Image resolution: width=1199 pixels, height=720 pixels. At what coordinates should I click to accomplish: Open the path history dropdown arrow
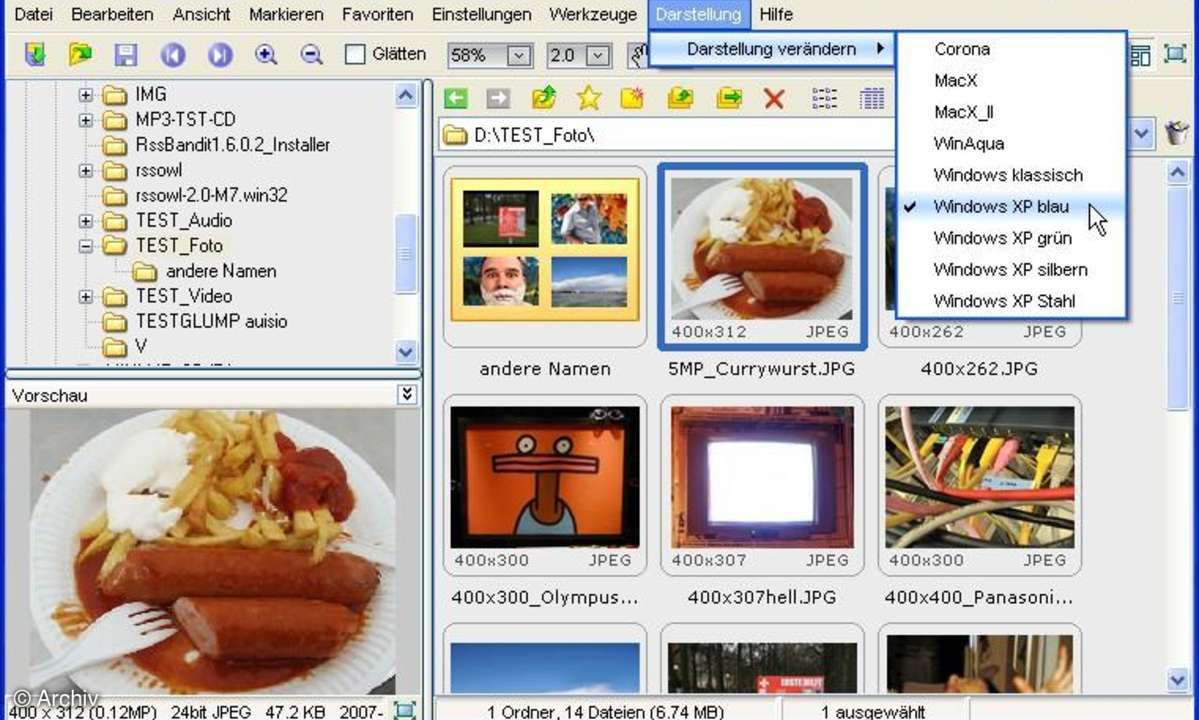pyautogui.click(x=1141, y=134)
